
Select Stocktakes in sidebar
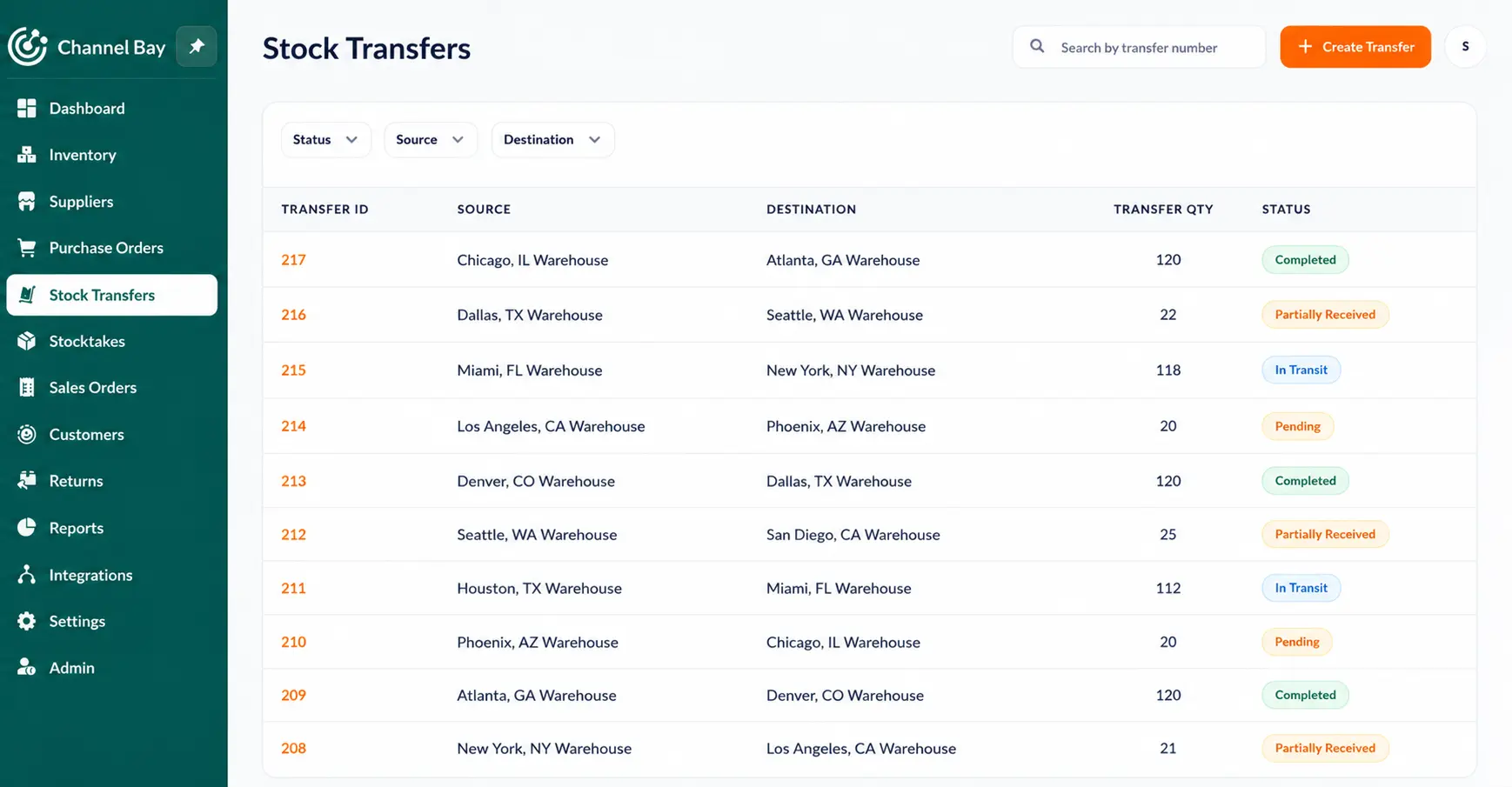tap(111, 341)
